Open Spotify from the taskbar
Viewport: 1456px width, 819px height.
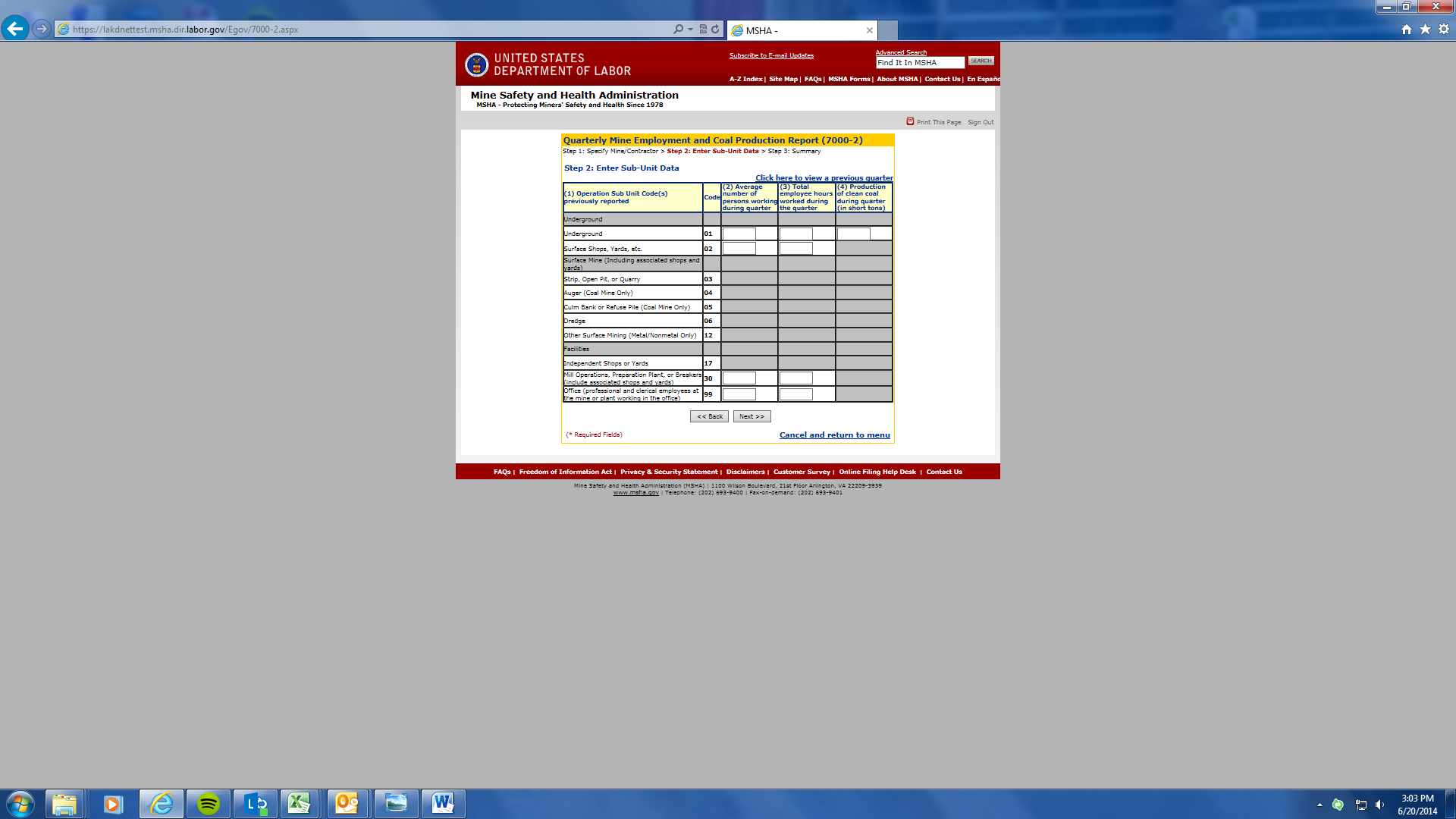[x=208, y=803]
